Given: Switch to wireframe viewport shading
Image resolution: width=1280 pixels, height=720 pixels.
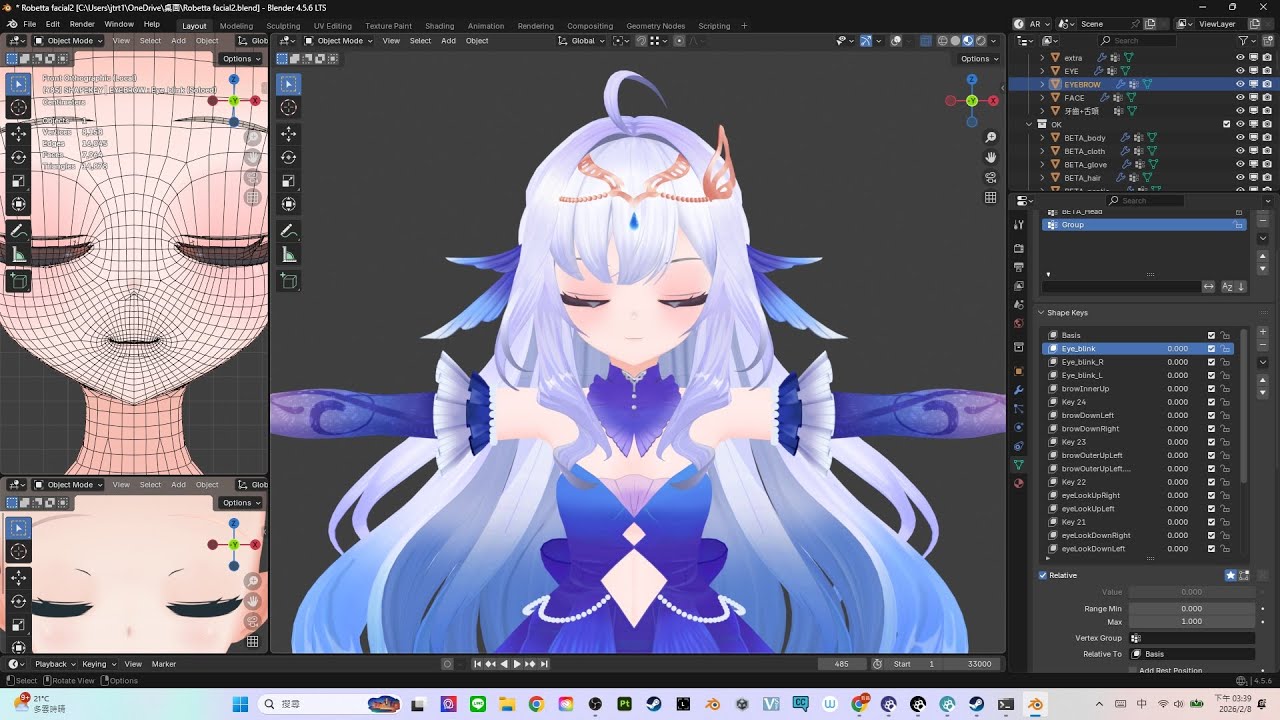Looking at the screenshot, I should 943,41.
